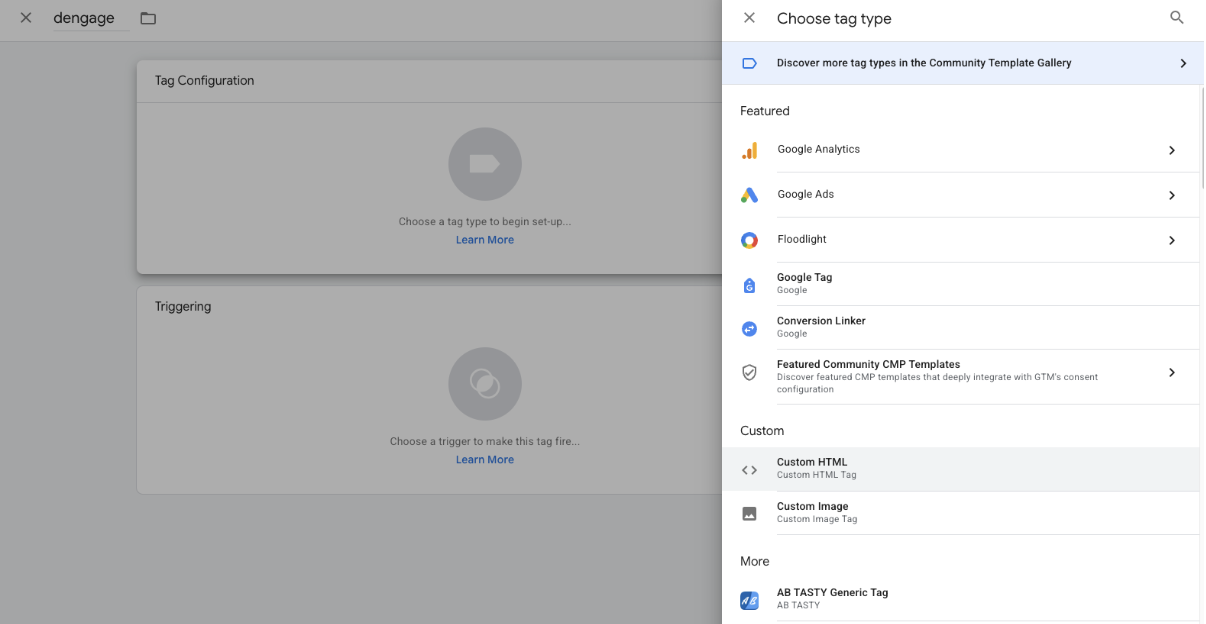The width and height of the screenshot is (1206, 624).
Task: Click the Custom HTML code brackets icon
Action: pos(749,470)
